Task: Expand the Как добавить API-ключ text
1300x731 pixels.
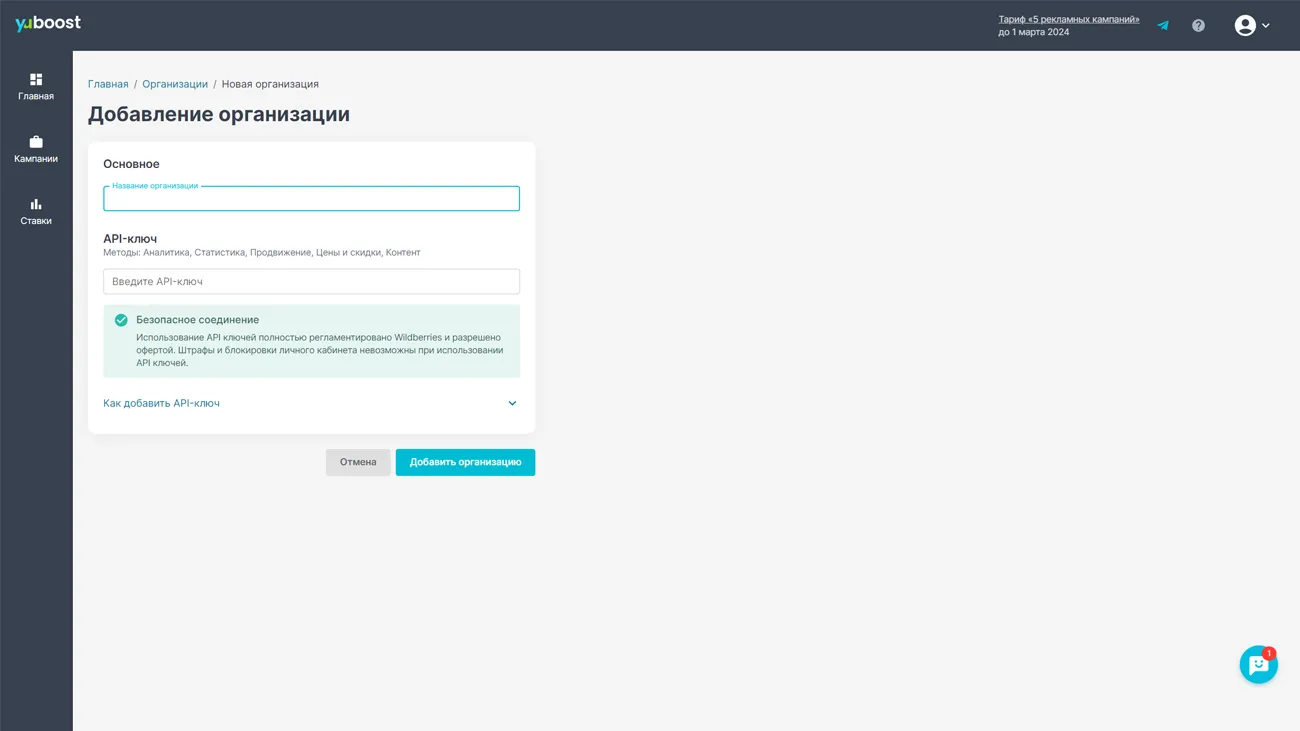Action: 161,404
